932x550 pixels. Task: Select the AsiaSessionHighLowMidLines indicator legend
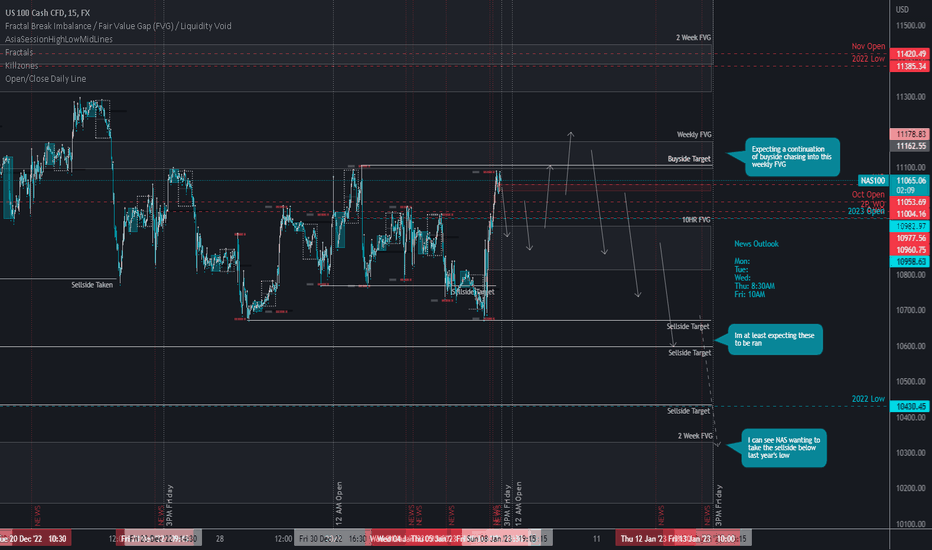pos(59,39)
